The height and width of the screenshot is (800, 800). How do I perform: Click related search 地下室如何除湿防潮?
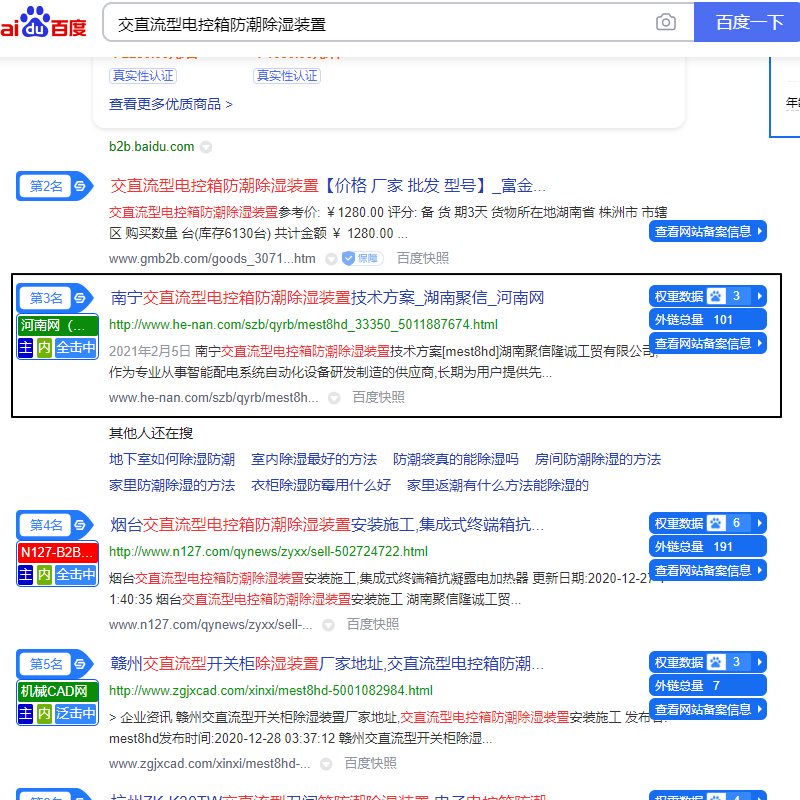coord(171,459)
